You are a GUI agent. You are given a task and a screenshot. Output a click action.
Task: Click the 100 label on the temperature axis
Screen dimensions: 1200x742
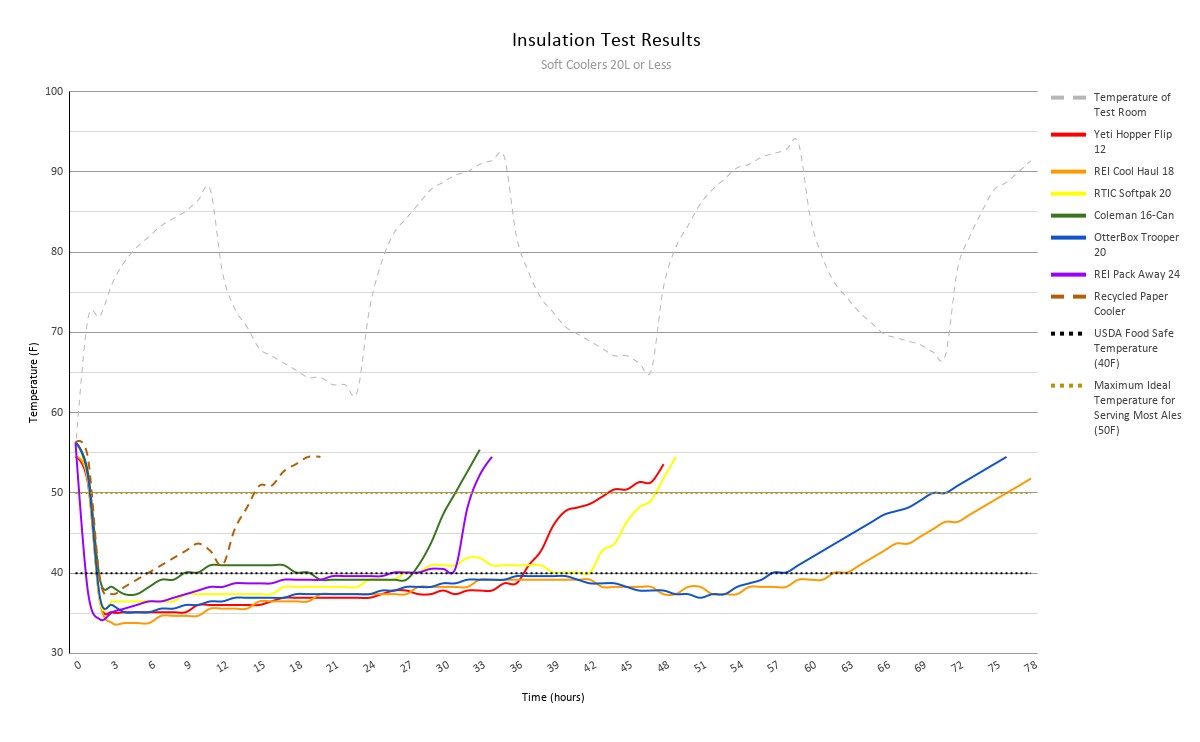(x=54, y=92)
